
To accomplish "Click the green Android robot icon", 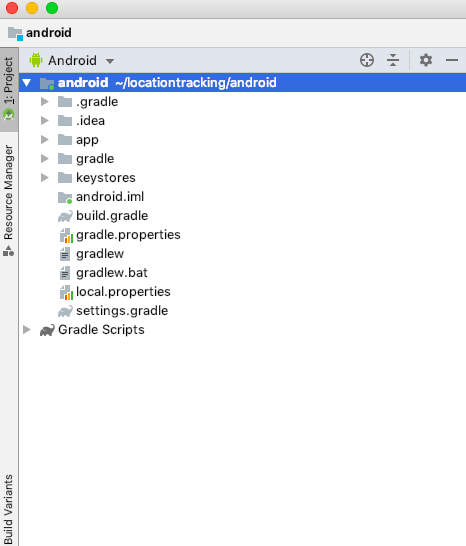I will (x=36, y=60).
